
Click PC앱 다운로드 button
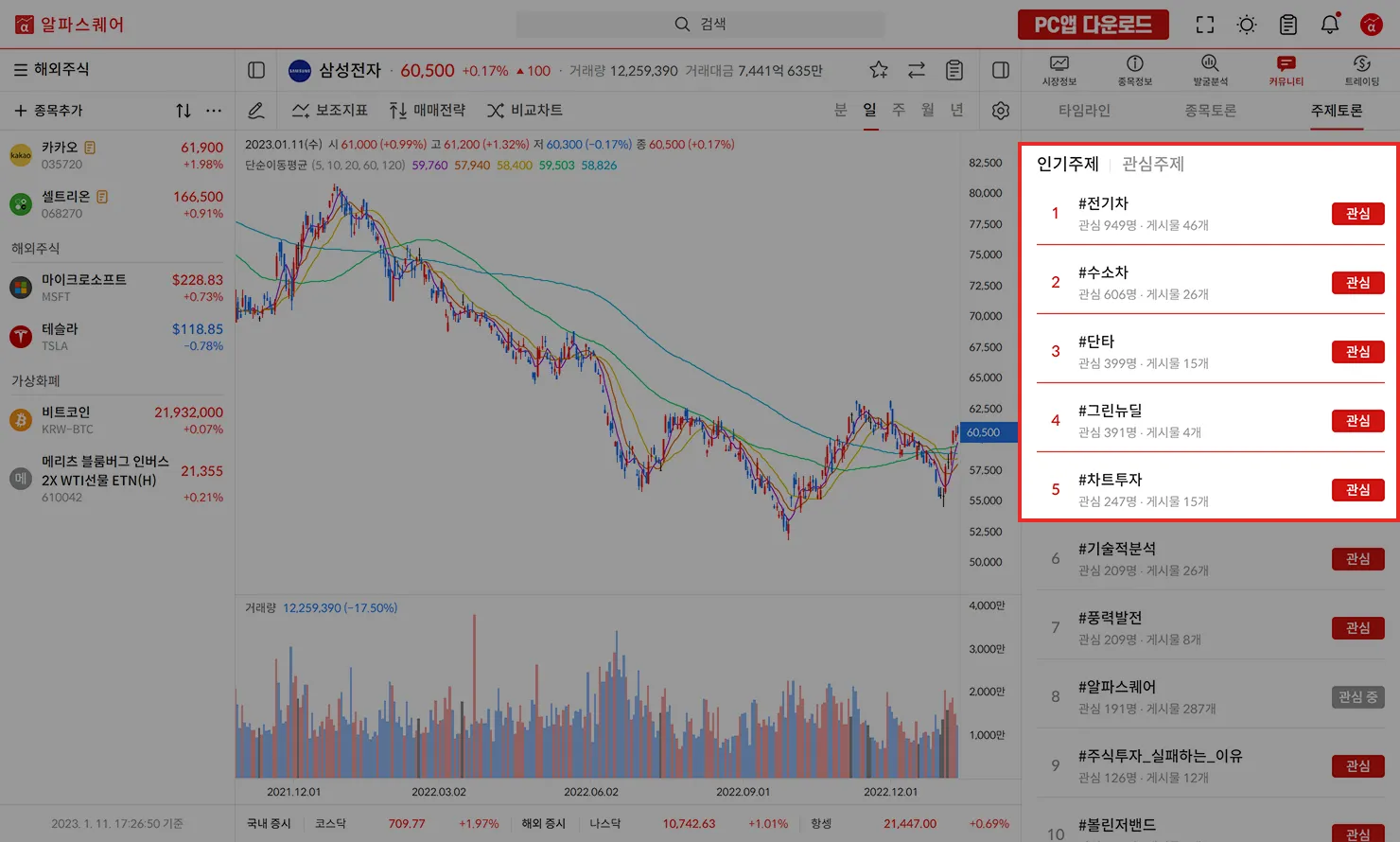coord(1094,25)
